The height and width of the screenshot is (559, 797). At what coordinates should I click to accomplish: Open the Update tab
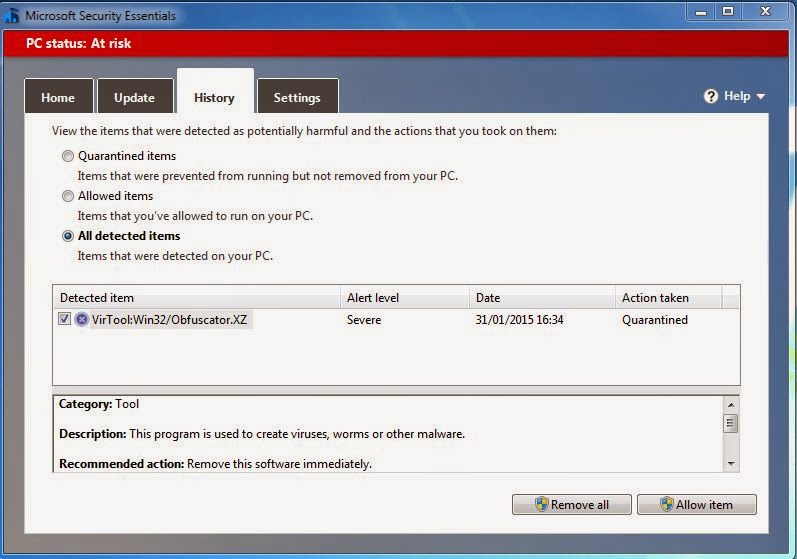point(135,96)
